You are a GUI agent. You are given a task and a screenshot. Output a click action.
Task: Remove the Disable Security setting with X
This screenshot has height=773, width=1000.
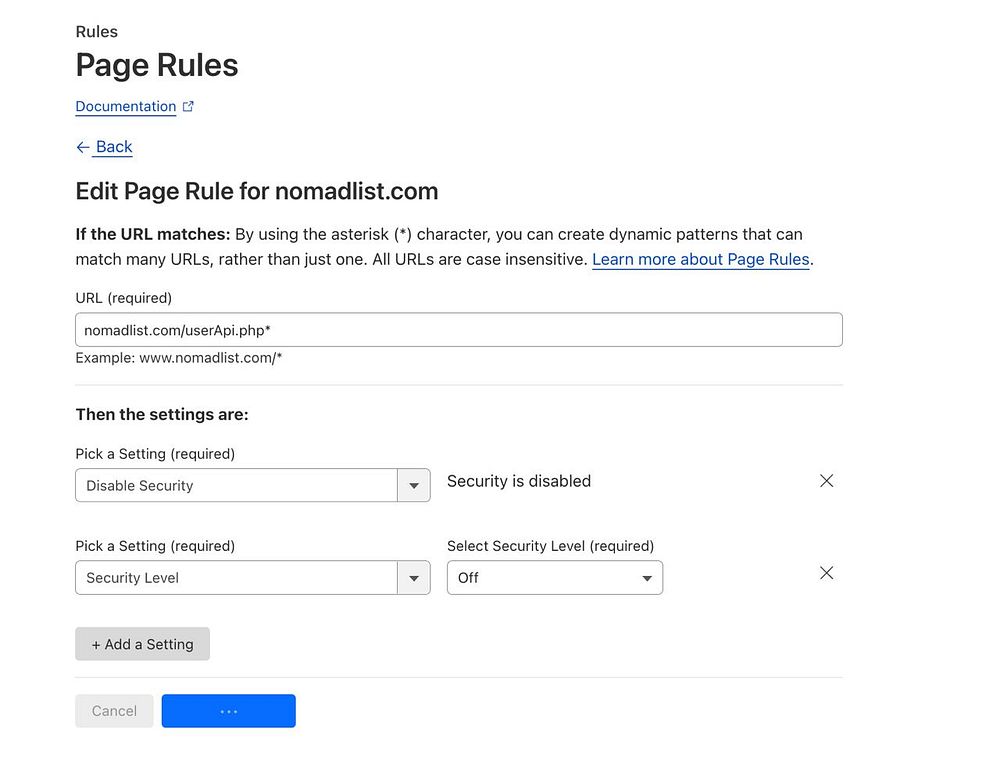point(826,481)
